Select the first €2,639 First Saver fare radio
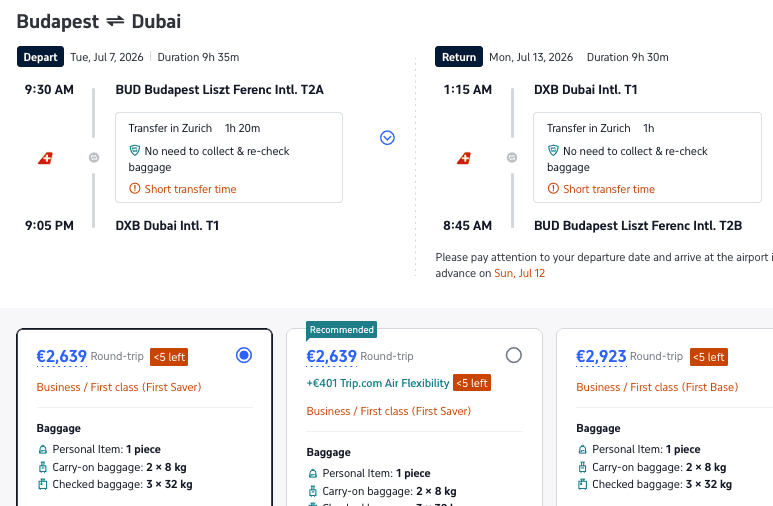 pos(243,355)
